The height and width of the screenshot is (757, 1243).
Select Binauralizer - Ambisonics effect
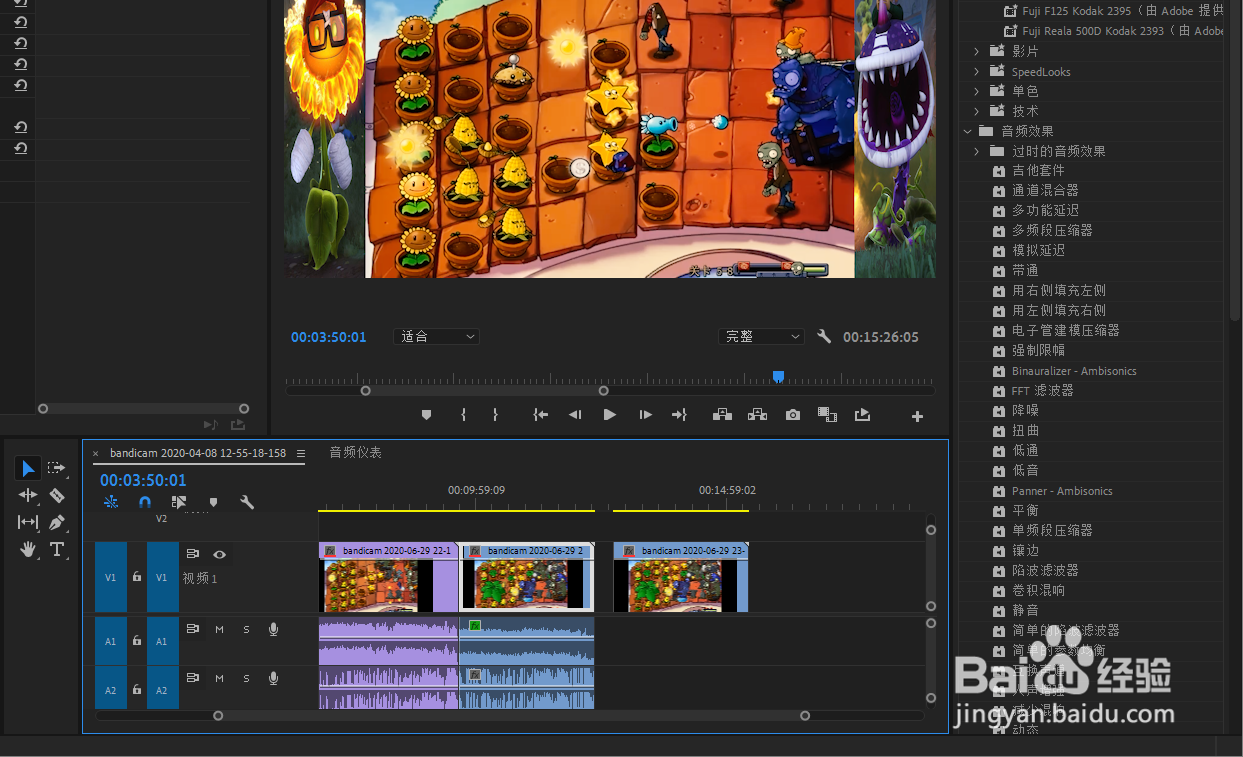coord(1074,371)
